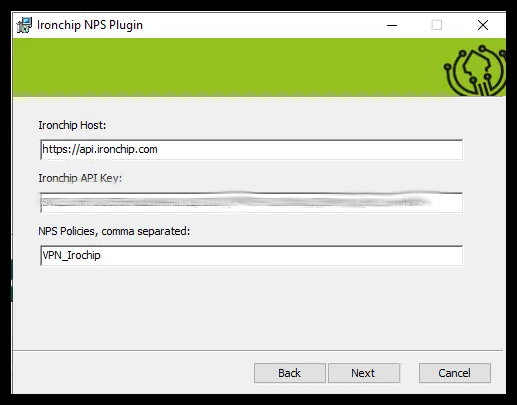The height and width of the screenshot is (405, 517).
Task: Click the disabled maximize button
Action: pos(437,25)
